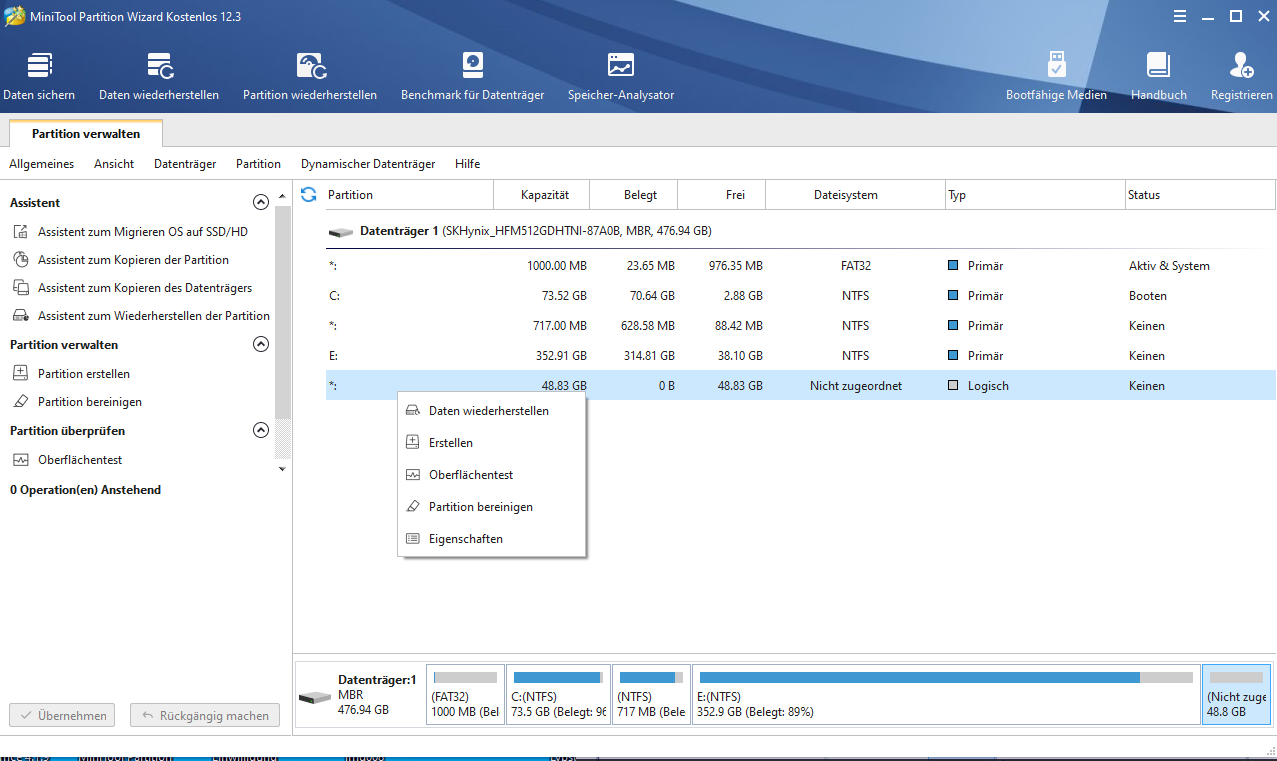The width and height of the screenshot is (1277, 761).
Task: Collapse the Assistent section
Action: (x=261, y=202)
